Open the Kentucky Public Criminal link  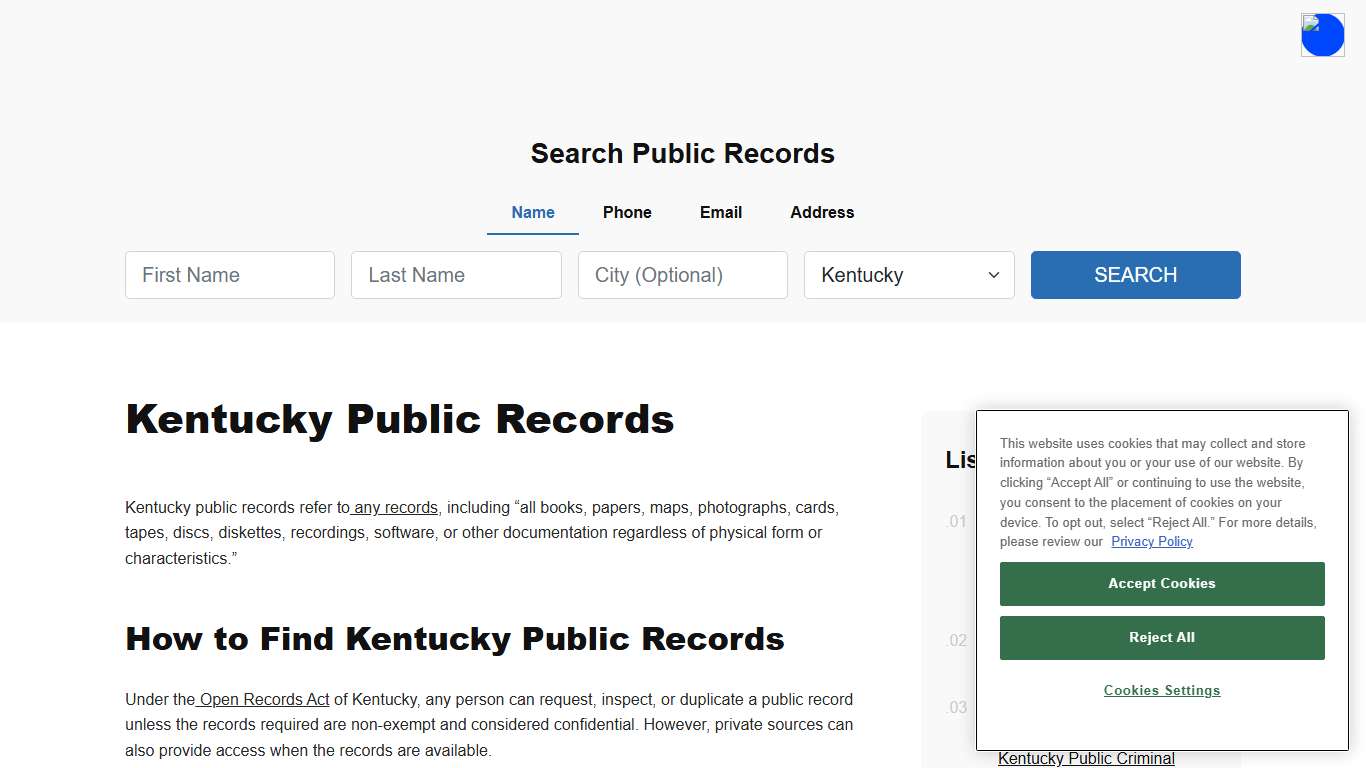tap(1086, 758)
